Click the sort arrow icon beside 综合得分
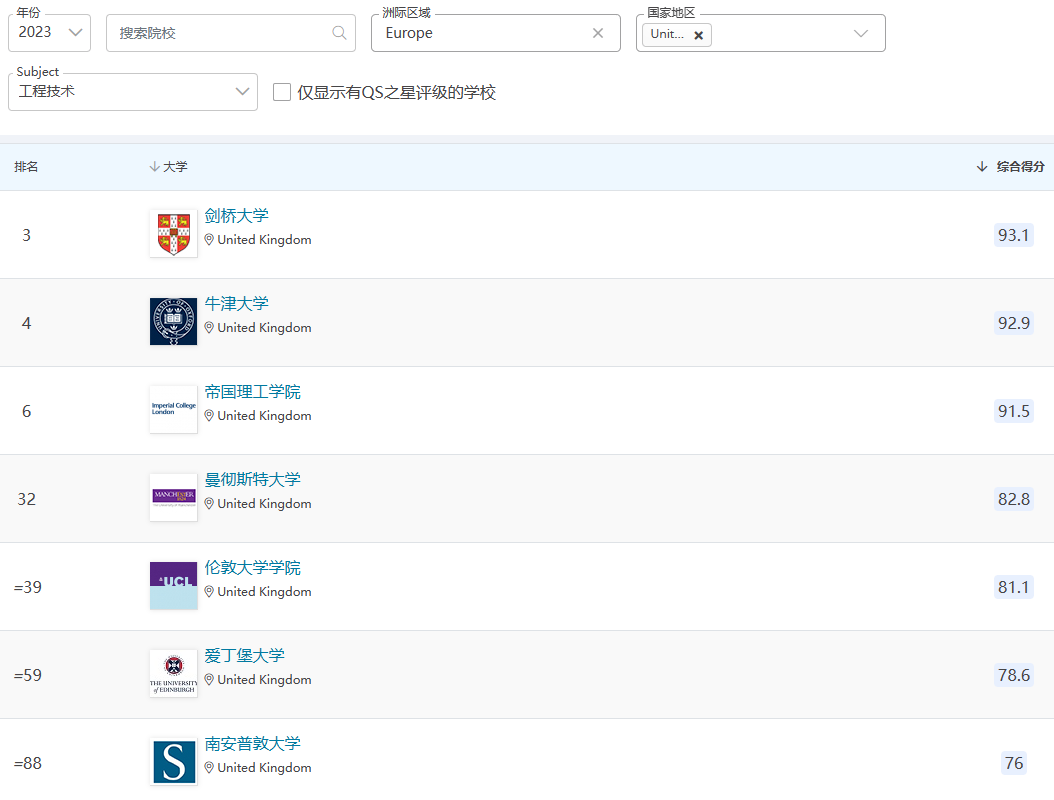 (x=982, y=167)
